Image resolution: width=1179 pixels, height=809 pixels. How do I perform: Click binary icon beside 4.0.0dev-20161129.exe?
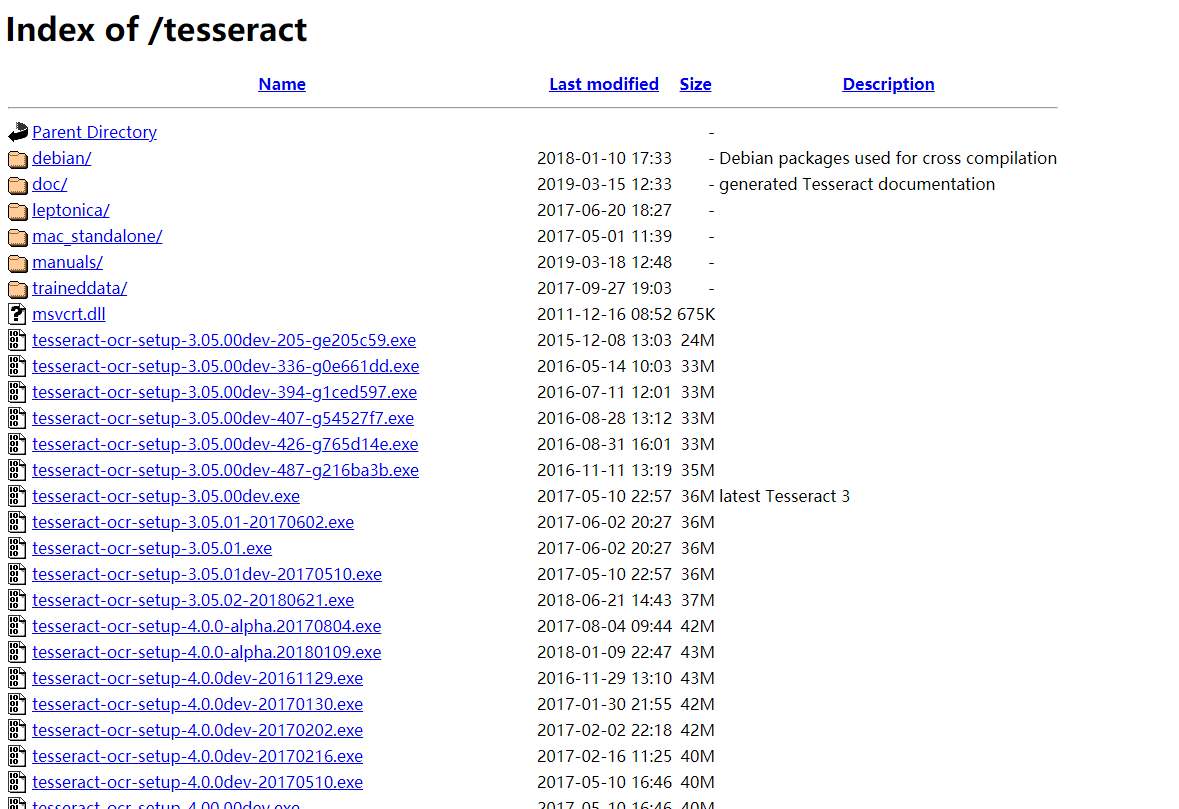pos(17,678)
